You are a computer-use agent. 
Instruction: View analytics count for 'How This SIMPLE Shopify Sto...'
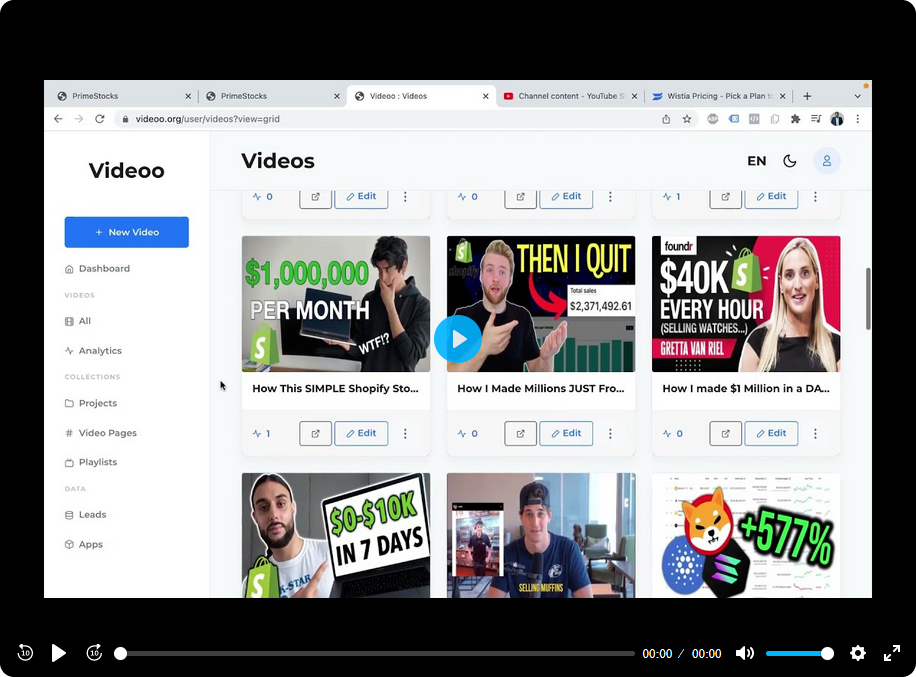tap(261, 433)
